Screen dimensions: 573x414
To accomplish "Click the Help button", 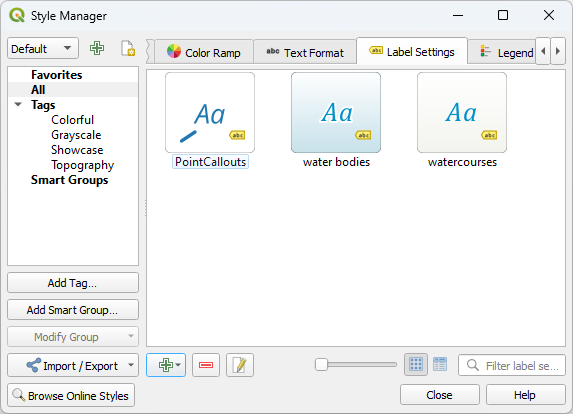I will [x=525, y=395].
